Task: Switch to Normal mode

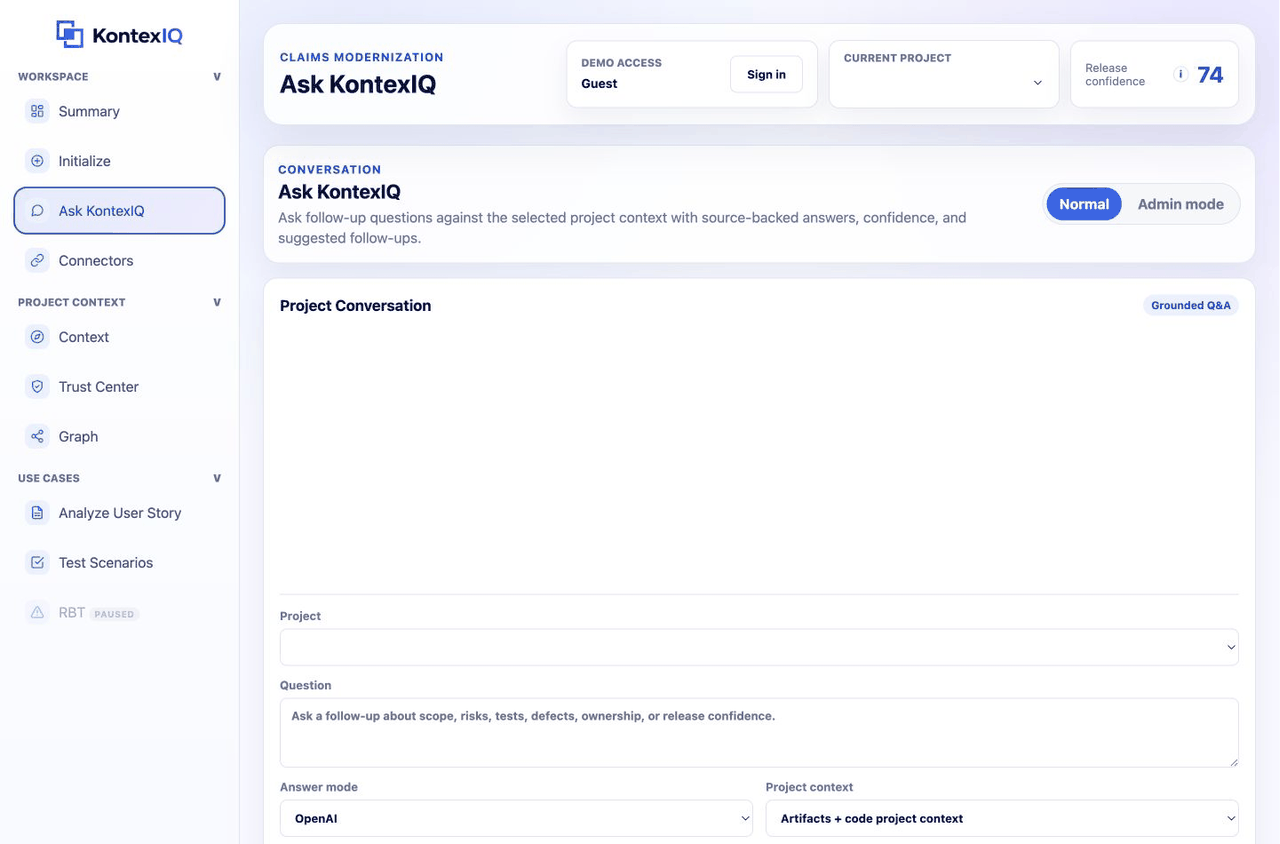Action: [1084, 204]
